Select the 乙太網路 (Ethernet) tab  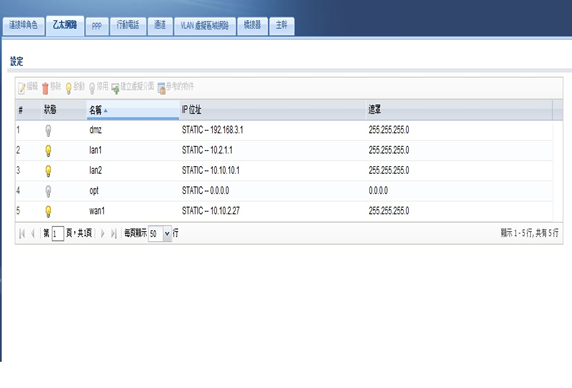point(65,25)
